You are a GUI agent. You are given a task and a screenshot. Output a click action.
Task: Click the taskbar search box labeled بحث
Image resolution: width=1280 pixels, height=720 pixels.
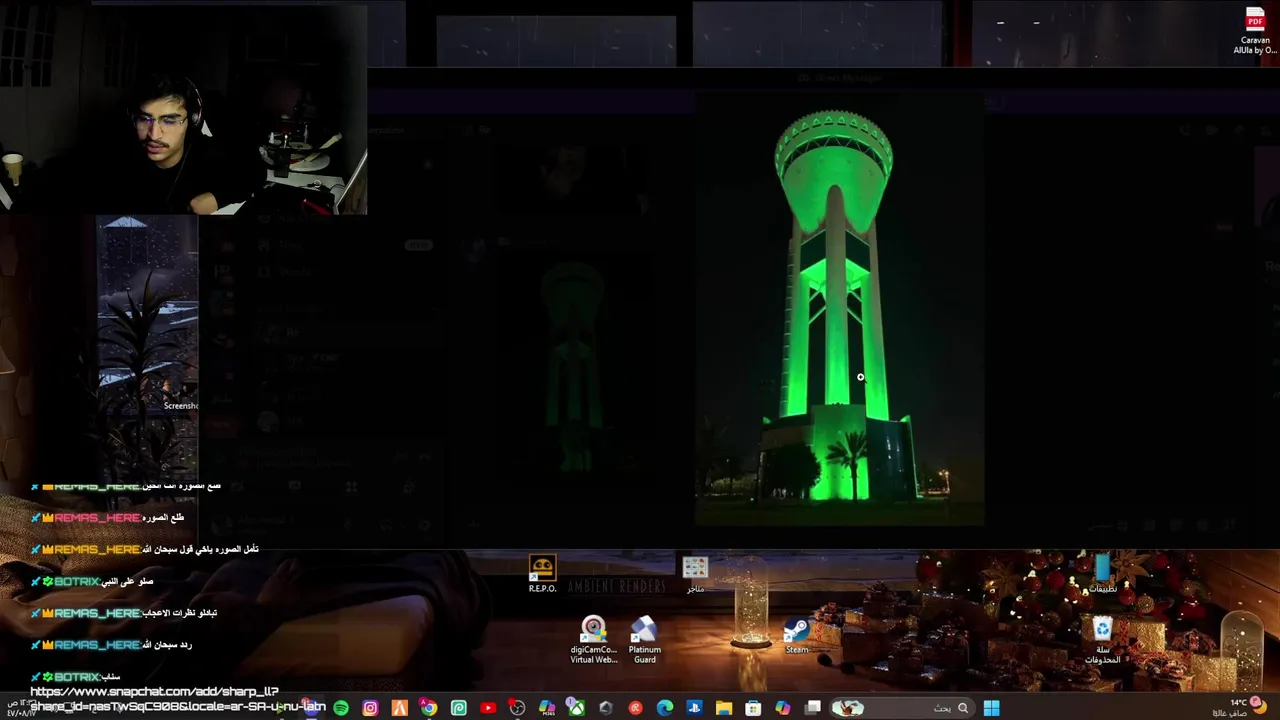coord(903,708)
